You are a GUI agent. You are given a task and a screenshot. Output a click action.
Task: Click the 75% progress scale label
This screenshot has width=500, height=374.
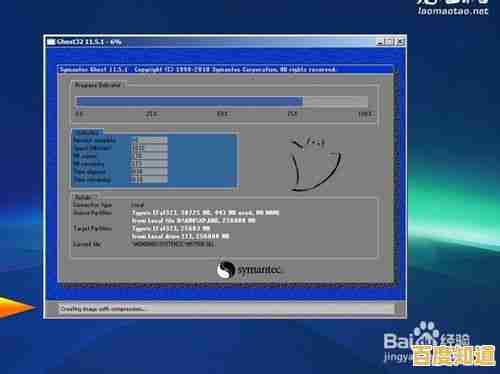pos(292,114)
